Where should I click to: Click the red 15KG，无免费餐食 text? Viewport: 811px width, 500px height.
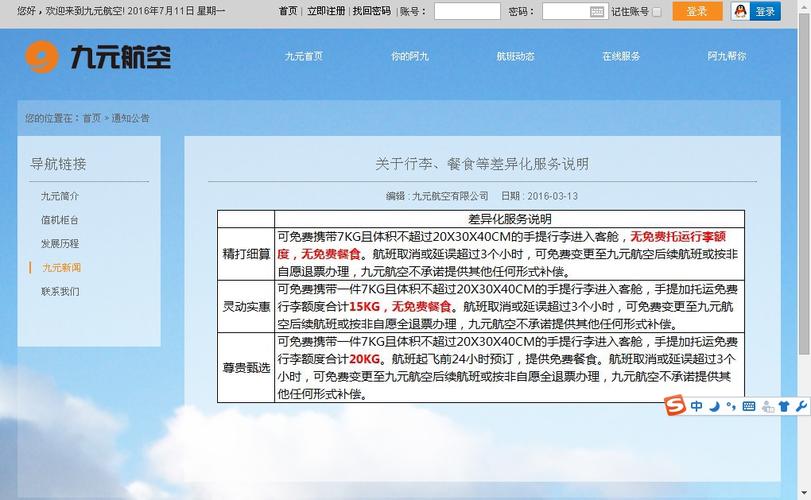click(x=400, y=307)
